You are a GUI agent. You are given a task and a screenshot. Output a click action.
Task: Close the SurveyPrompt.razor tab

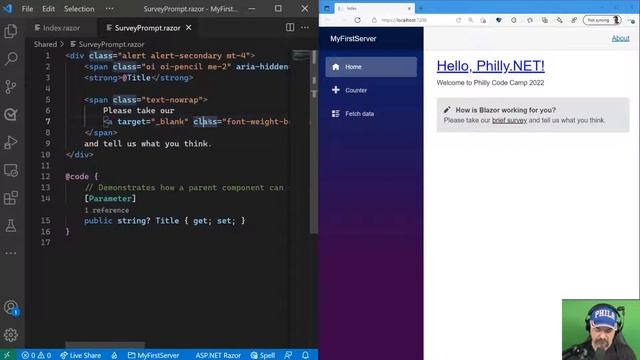(189, 27)
